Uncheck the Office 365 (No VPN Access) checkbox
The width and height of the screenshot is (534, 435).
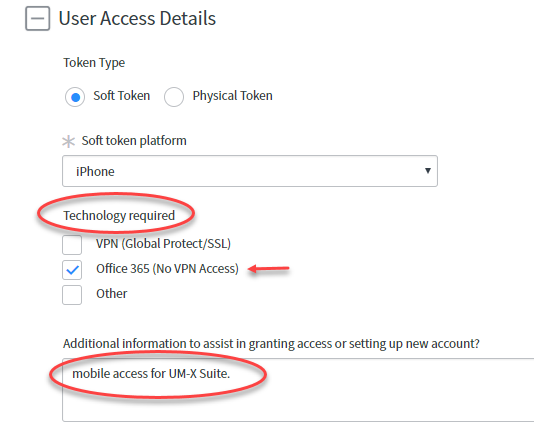72,270
